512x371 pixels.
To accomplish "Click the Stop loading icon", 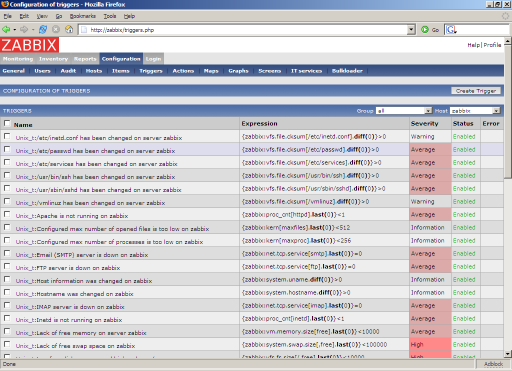I will pyautogui.click(x=56, y=29).
